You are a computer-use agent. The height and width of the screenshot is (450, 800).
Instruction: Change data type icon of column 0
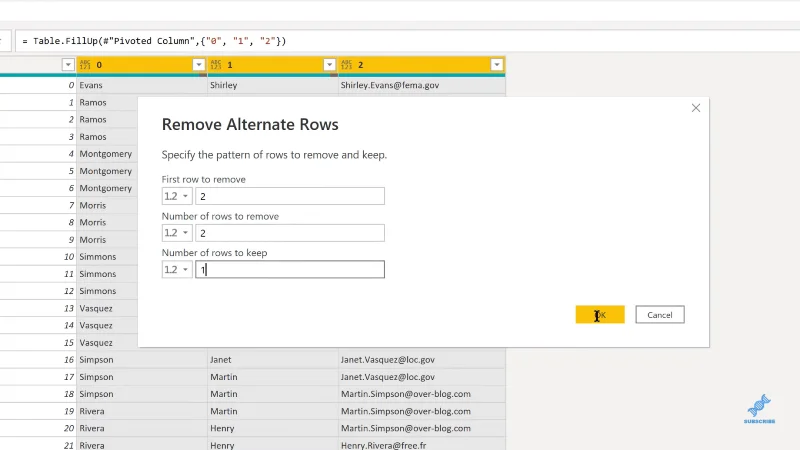(85, 65)
